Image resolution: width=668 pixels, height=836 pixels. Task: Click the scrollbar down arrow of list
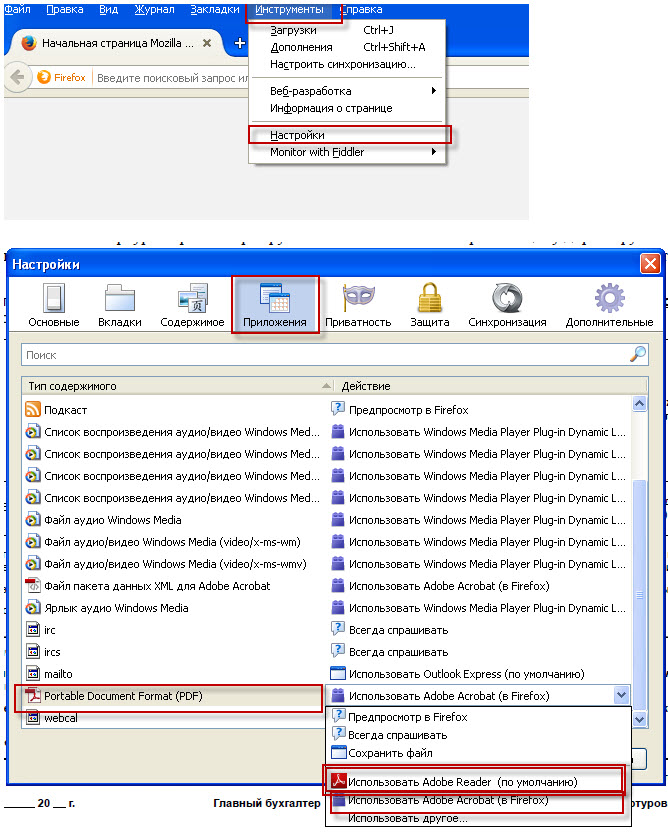point(639,719)
